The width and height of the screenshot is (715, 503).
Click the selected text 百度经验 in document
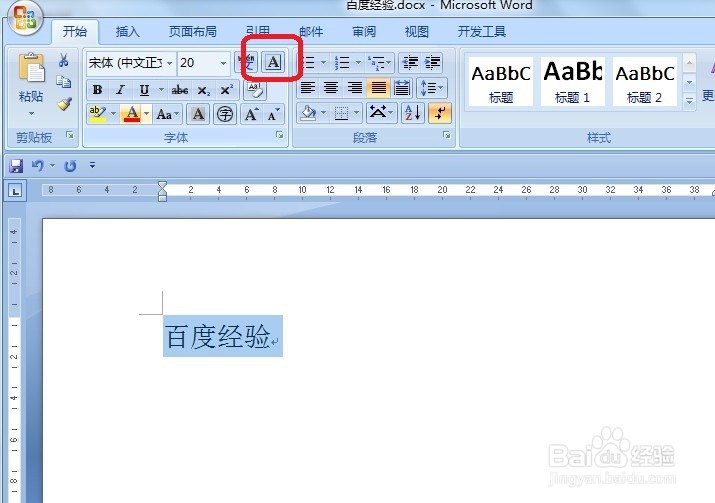(x=218, y=337)
